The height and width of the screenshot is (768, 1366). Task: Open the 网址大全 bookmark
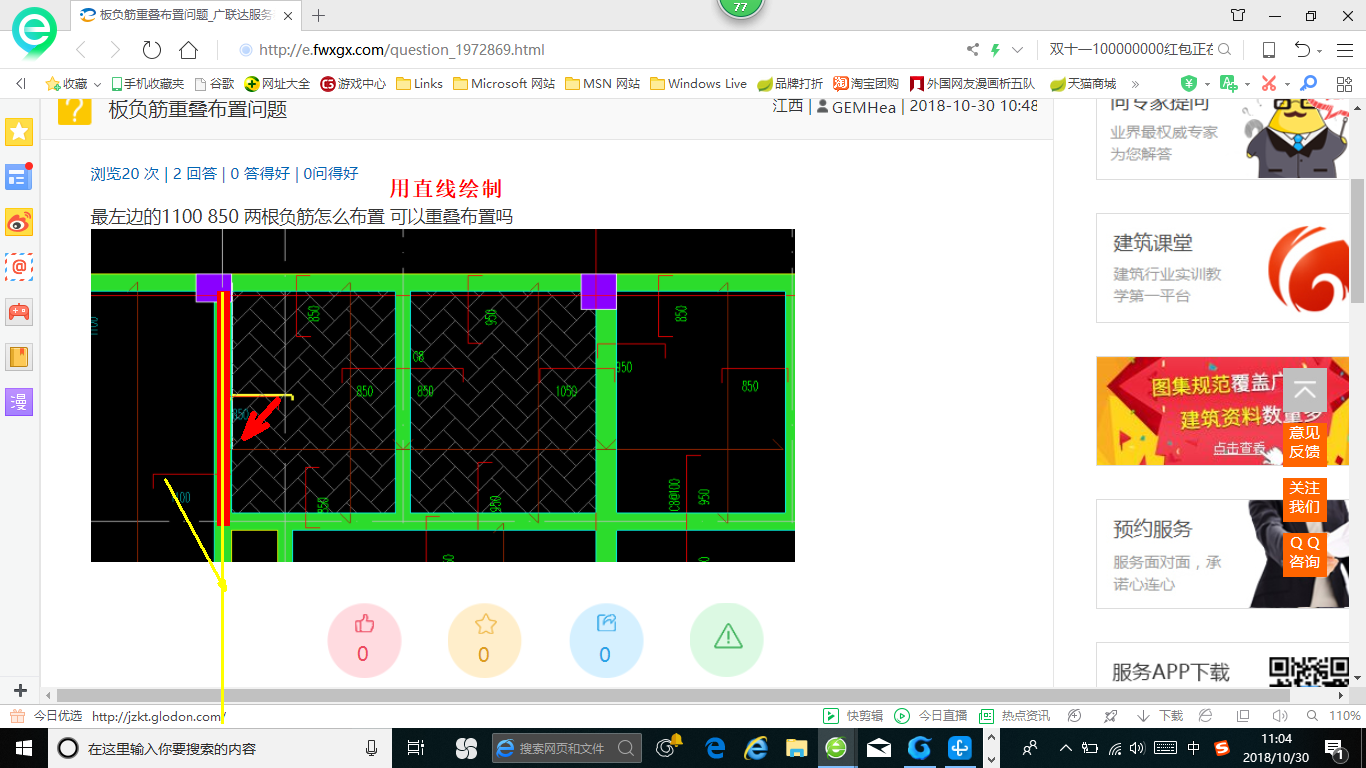(x=277, y=84)
